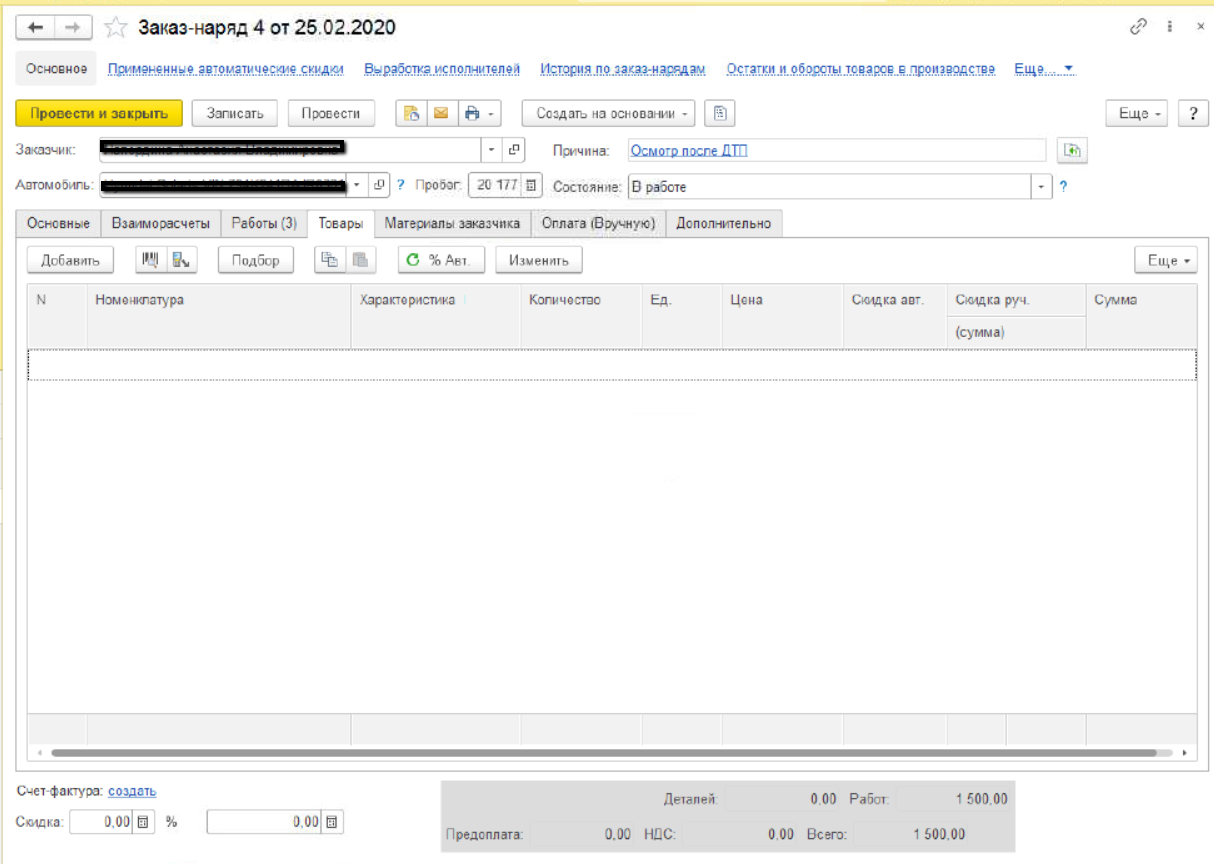Viewport: 1214px width, 864px height.
Task: Open calculator in the discount amount field
Action: pyautogui.click(x=333, y=822)
